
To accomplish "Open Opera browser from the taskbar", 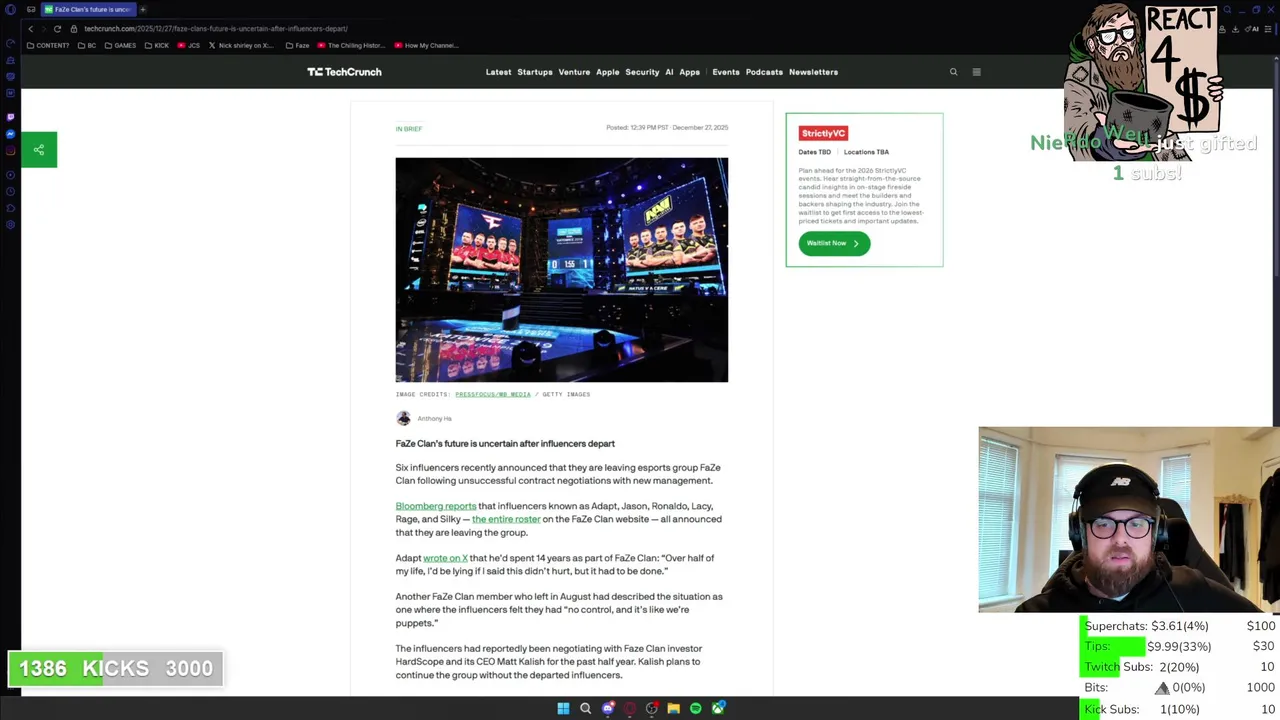I will click(x=629, y=708).
